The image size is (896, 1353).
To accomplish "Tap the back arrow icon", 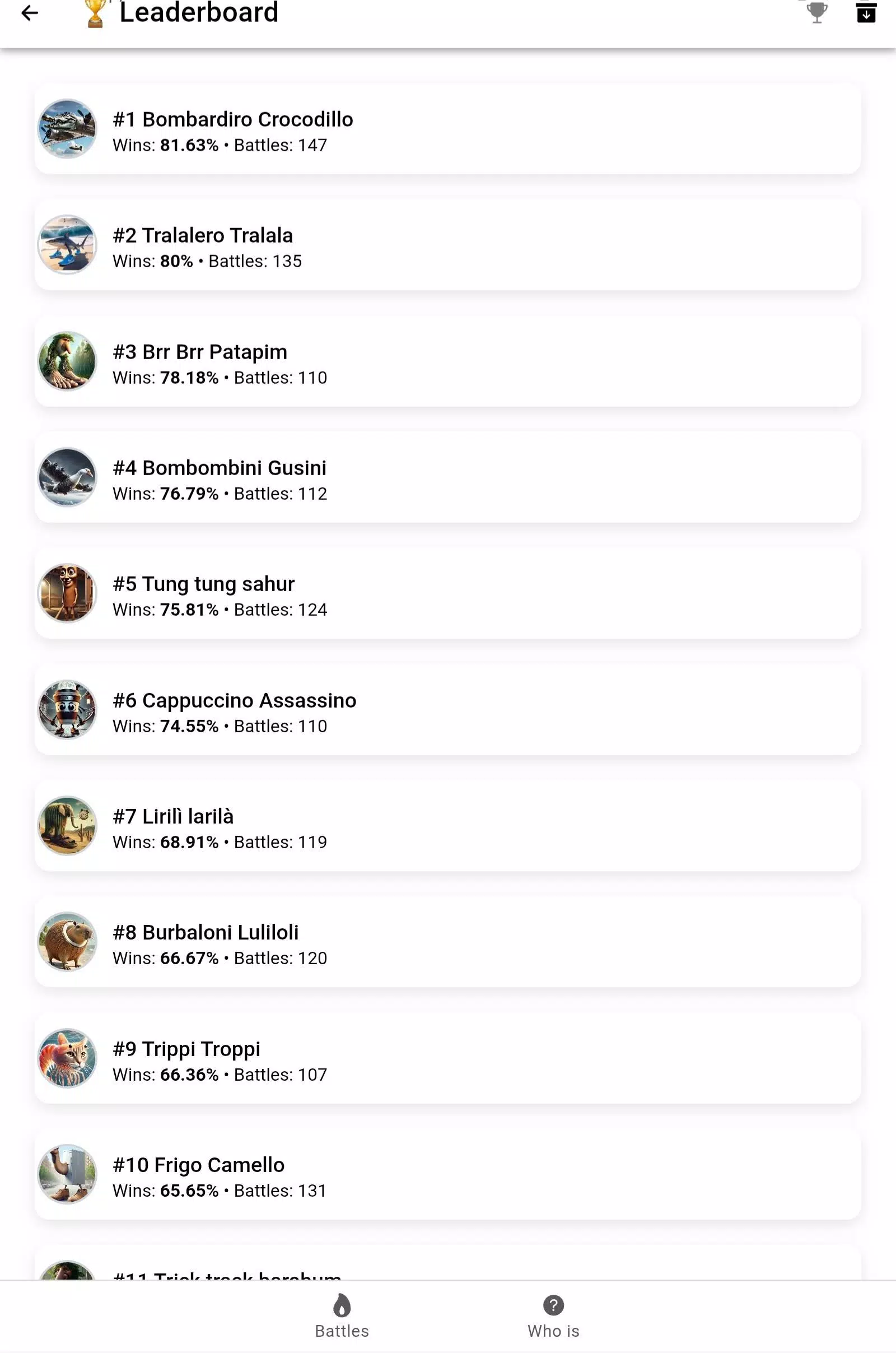I will click(30, 12).
